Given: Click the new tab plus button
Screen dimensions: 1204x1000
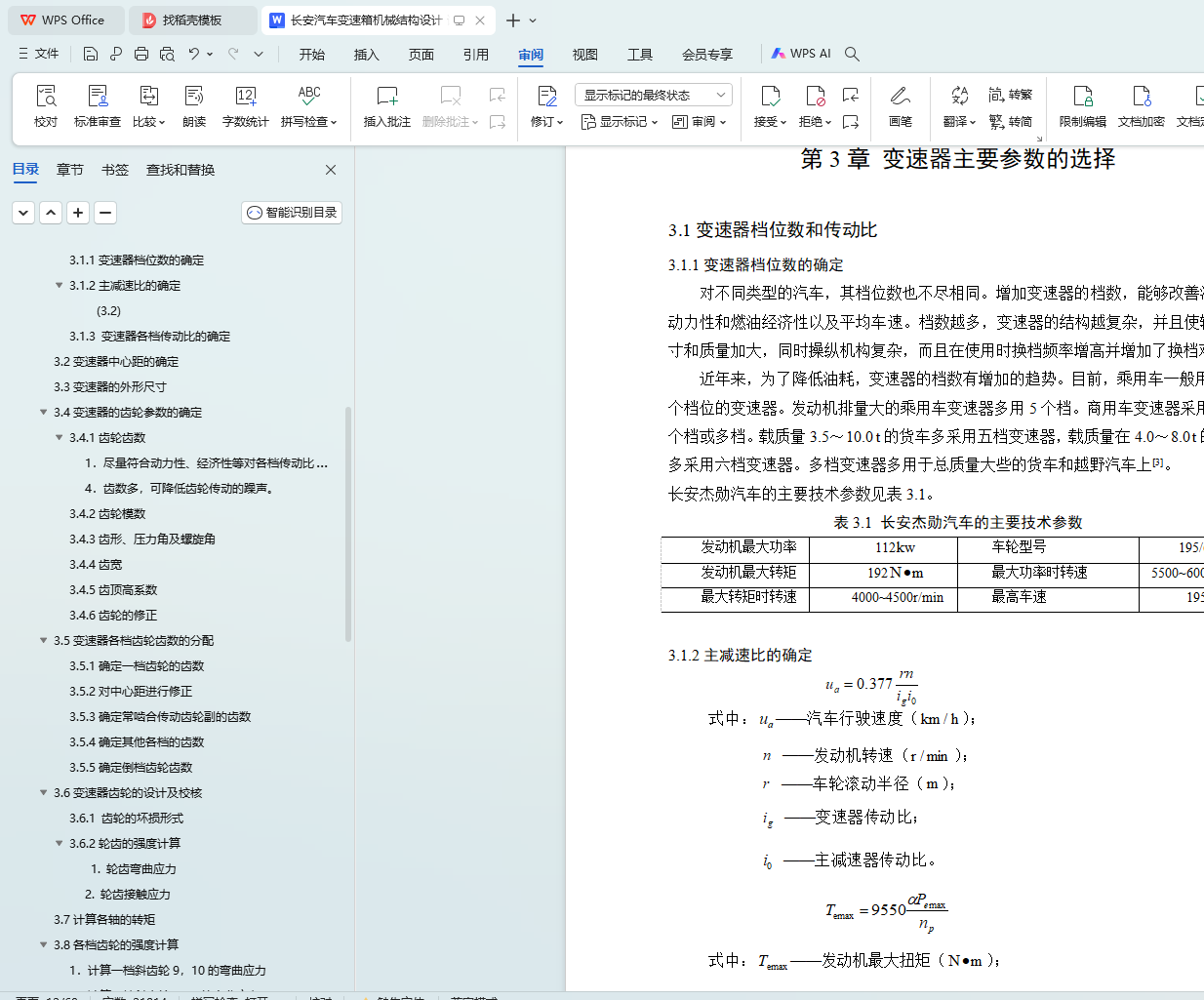Looking at the screenshot, I should tap(513, 20).
